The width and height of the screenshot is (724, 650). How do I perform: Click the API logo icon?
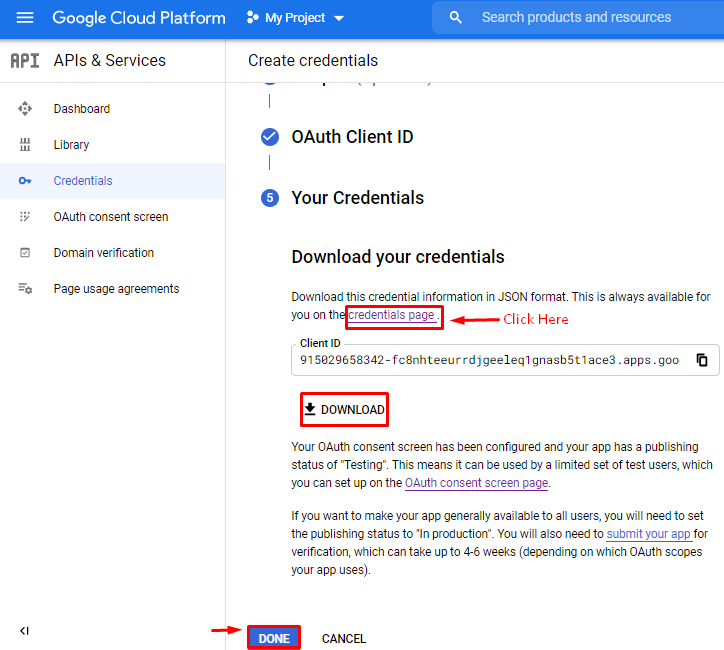coord(25,60)
